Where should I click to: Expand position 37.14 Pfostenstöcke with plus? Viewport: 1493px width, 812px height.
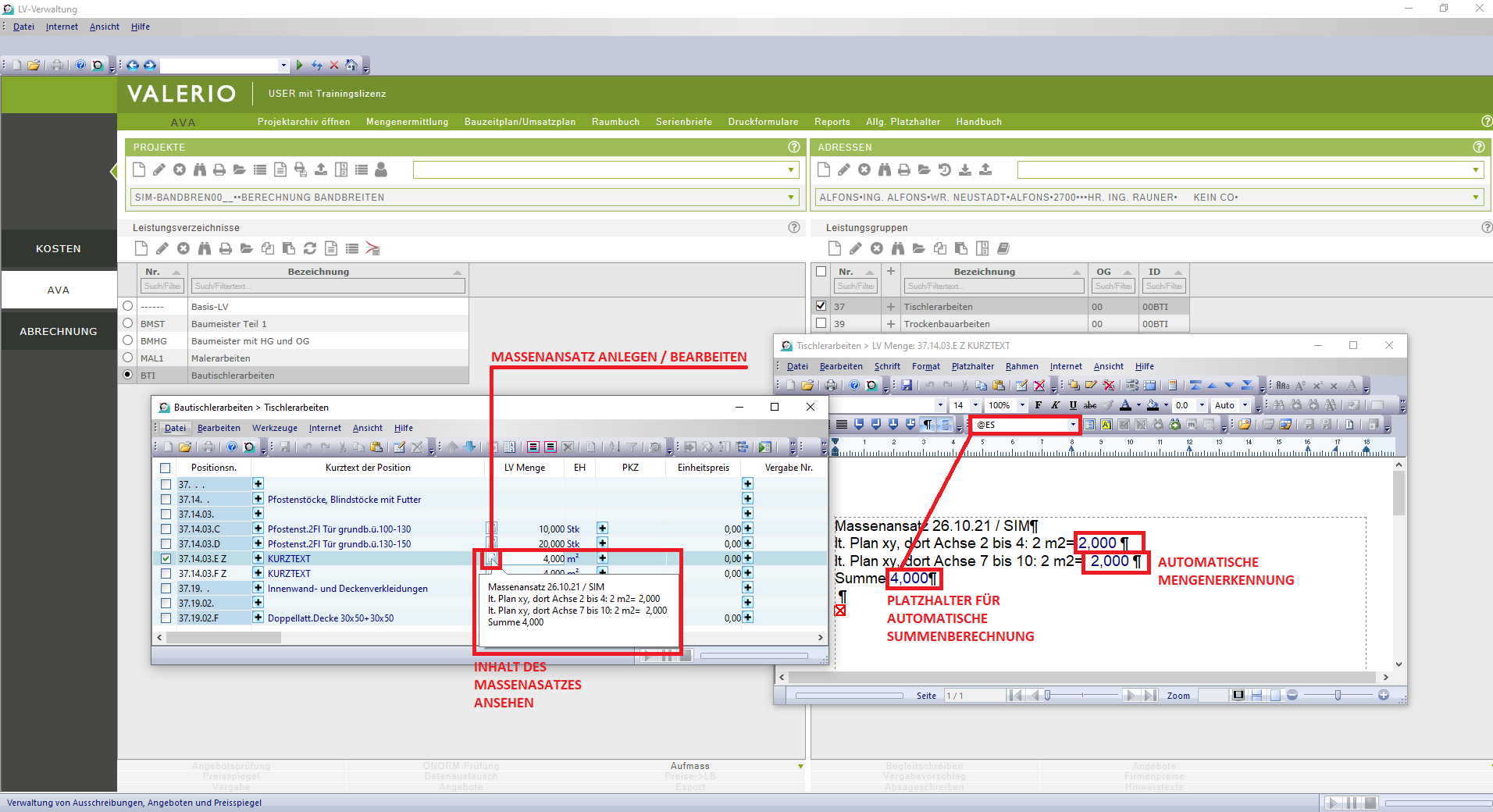click(258, 500)
